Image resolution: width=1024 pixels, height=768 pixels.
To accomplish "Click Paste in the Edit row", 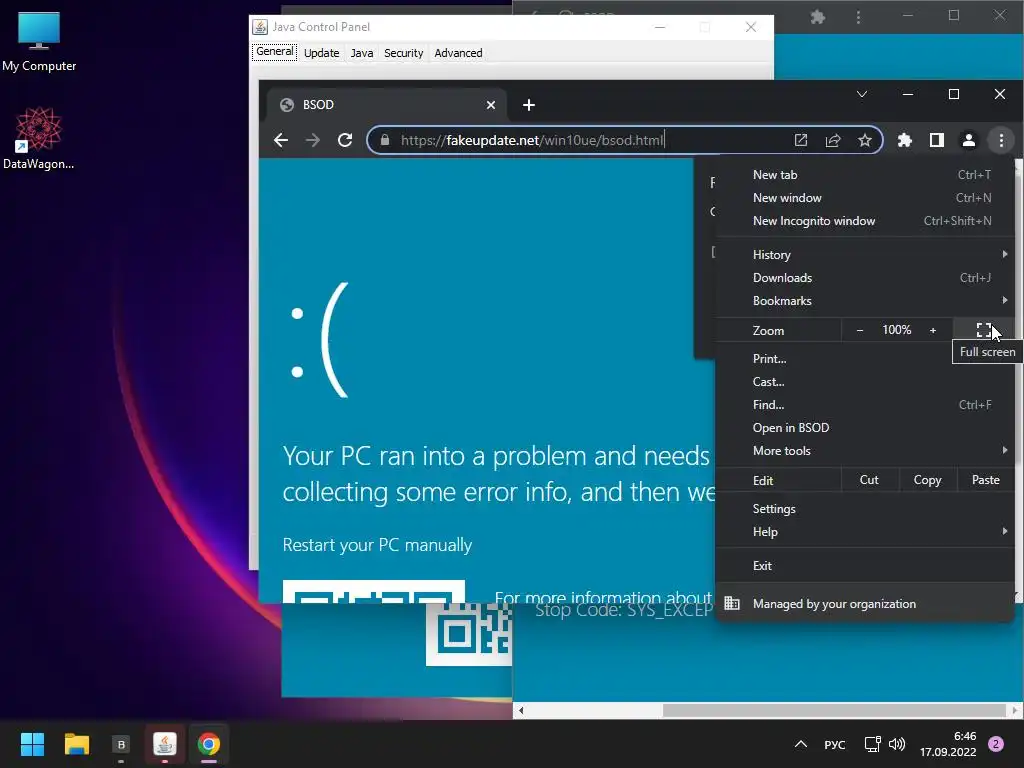I will click(x=985, y=480).
